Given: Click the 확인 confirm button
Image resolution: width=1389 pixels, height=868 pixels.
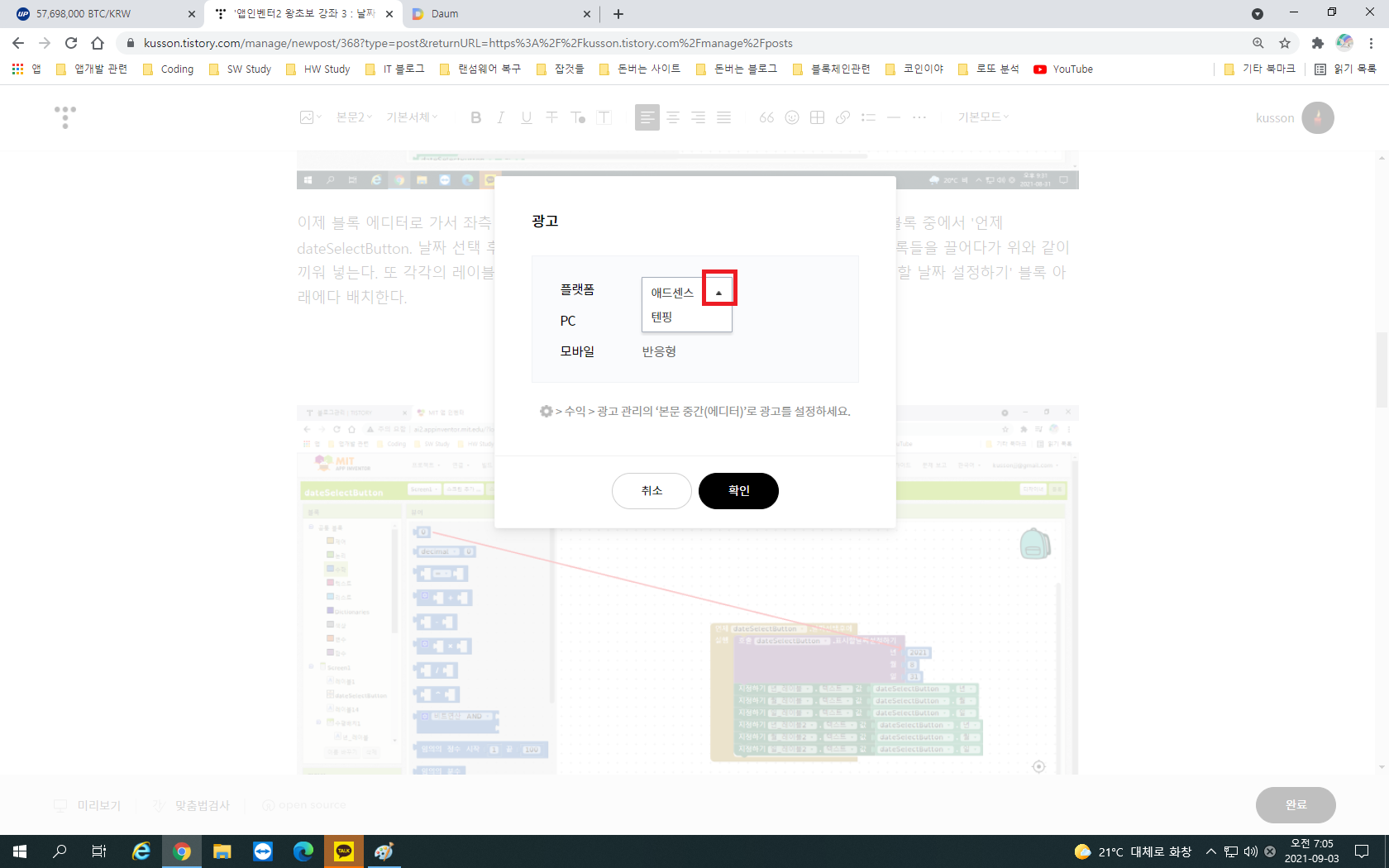Looking at the screenshot, I should click(738, 491).
